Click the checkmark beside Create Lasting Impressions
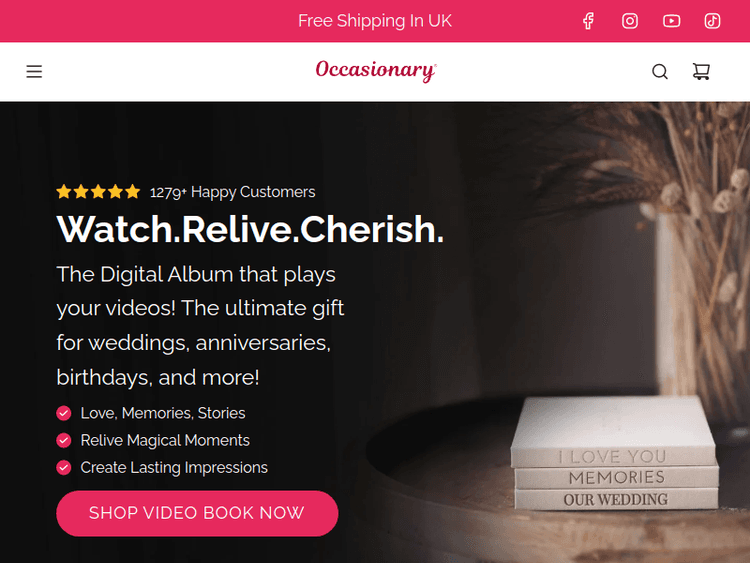 [x=64, y=467]
